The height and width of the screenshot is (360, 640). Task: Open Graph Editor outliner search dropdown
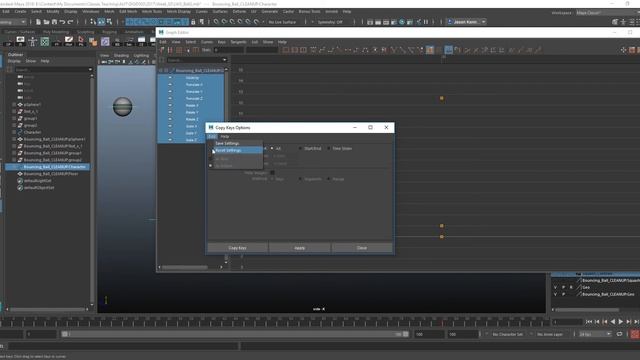224,60
